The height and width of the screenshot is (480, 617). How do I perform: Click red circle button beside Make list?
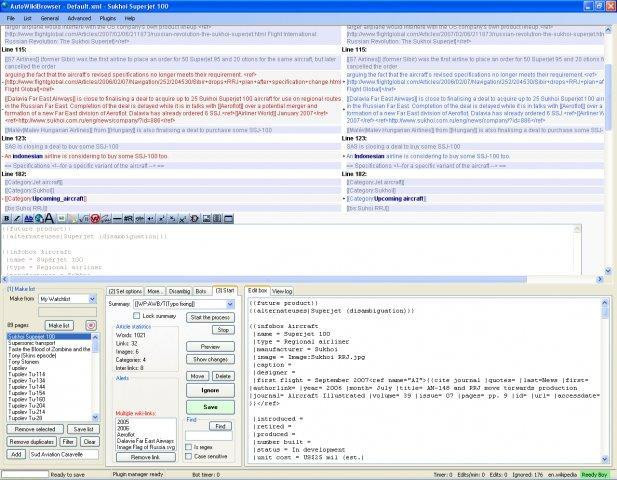coord(91,325)
